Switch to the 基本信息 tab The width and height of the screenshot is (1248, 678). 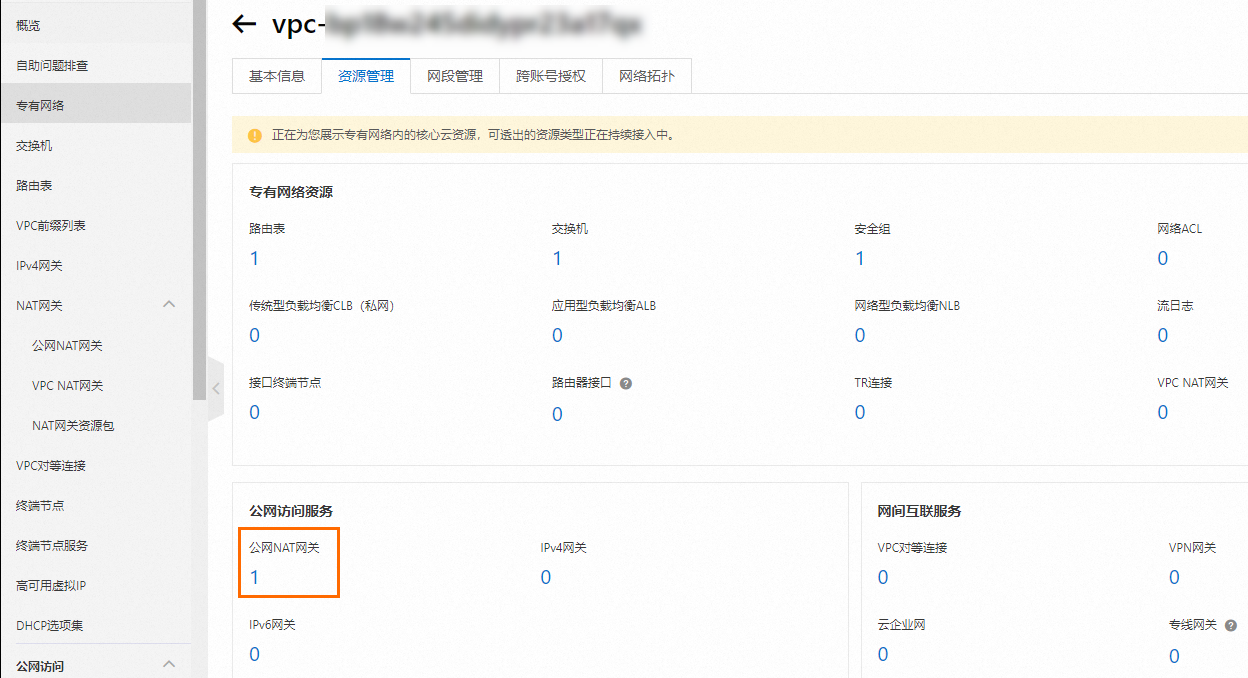[x=277, y=76]
